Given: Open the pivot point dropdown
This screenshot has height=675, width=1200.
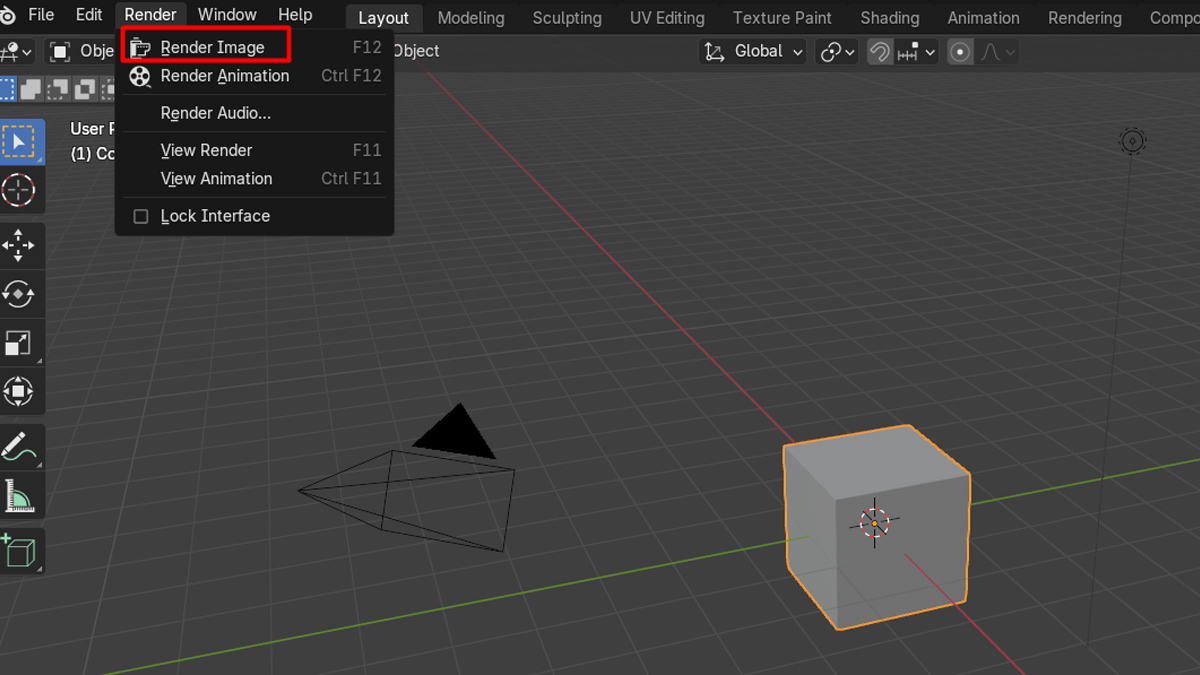Looking at the screenshot, I should pyautogui.click(x=837, y=52).
